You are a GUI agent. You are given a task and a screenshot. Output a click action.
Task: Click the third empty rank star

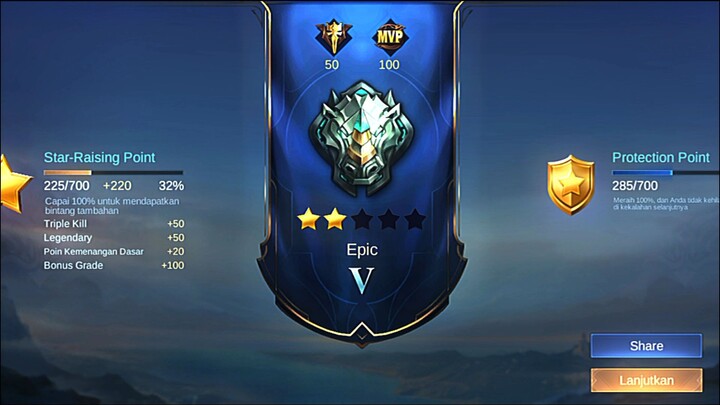pyautogui.click(x=362, y=219)
